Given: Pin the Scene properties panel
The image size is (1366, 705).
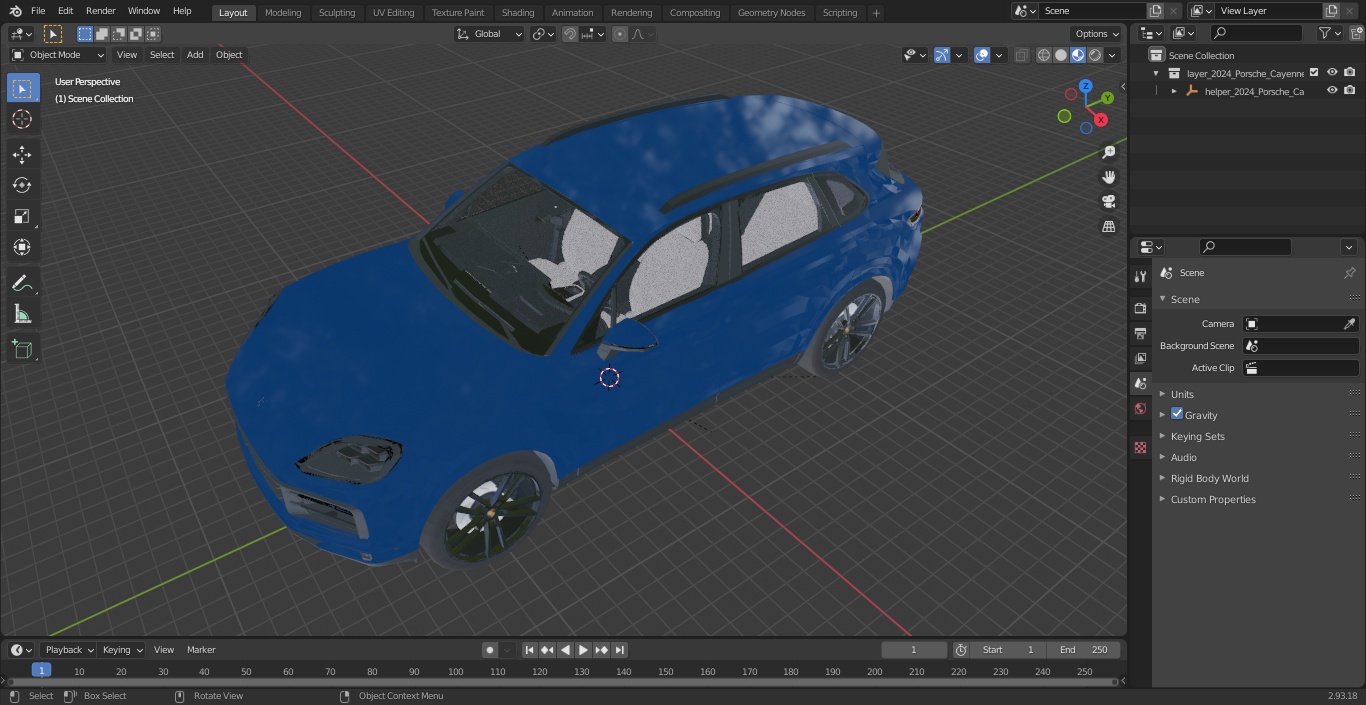Looking at the screenshot, I should point(1349,273).
